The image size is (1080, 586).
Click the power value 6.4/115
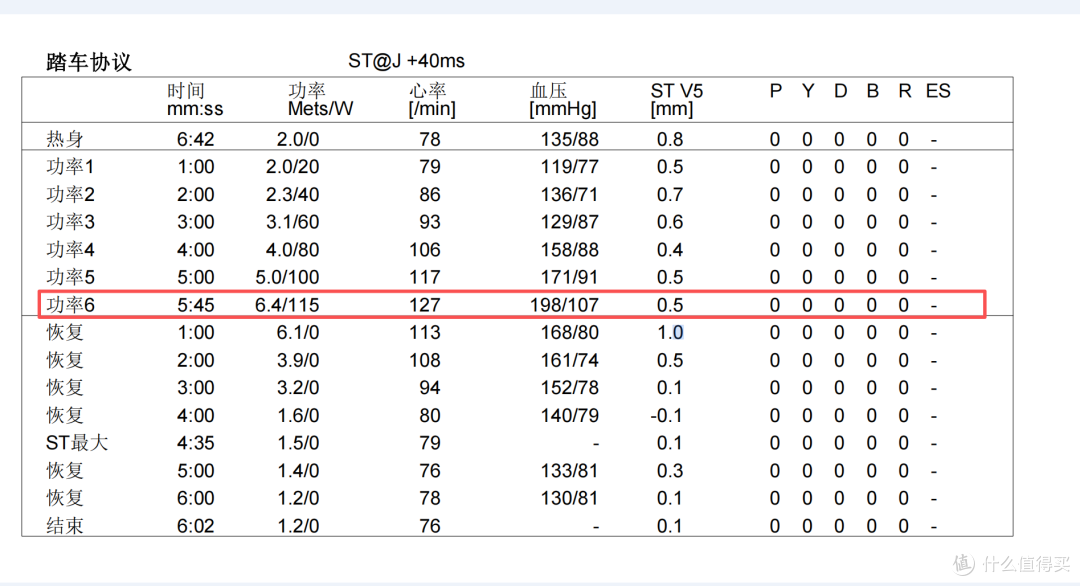tap(287, 305)
